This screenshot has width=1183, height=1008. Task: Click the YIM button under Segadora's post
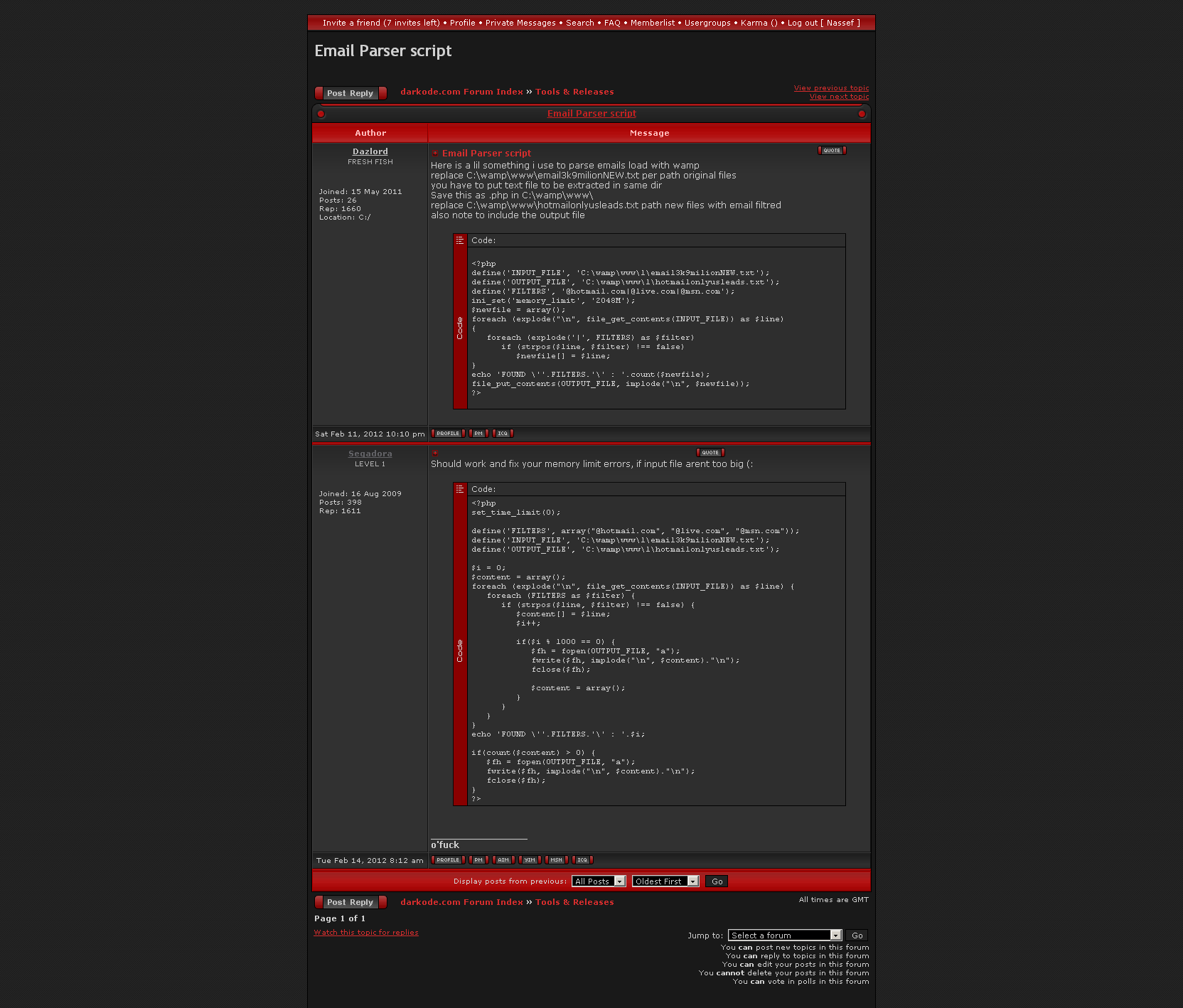pyautogui.click(x=530, y=860)
